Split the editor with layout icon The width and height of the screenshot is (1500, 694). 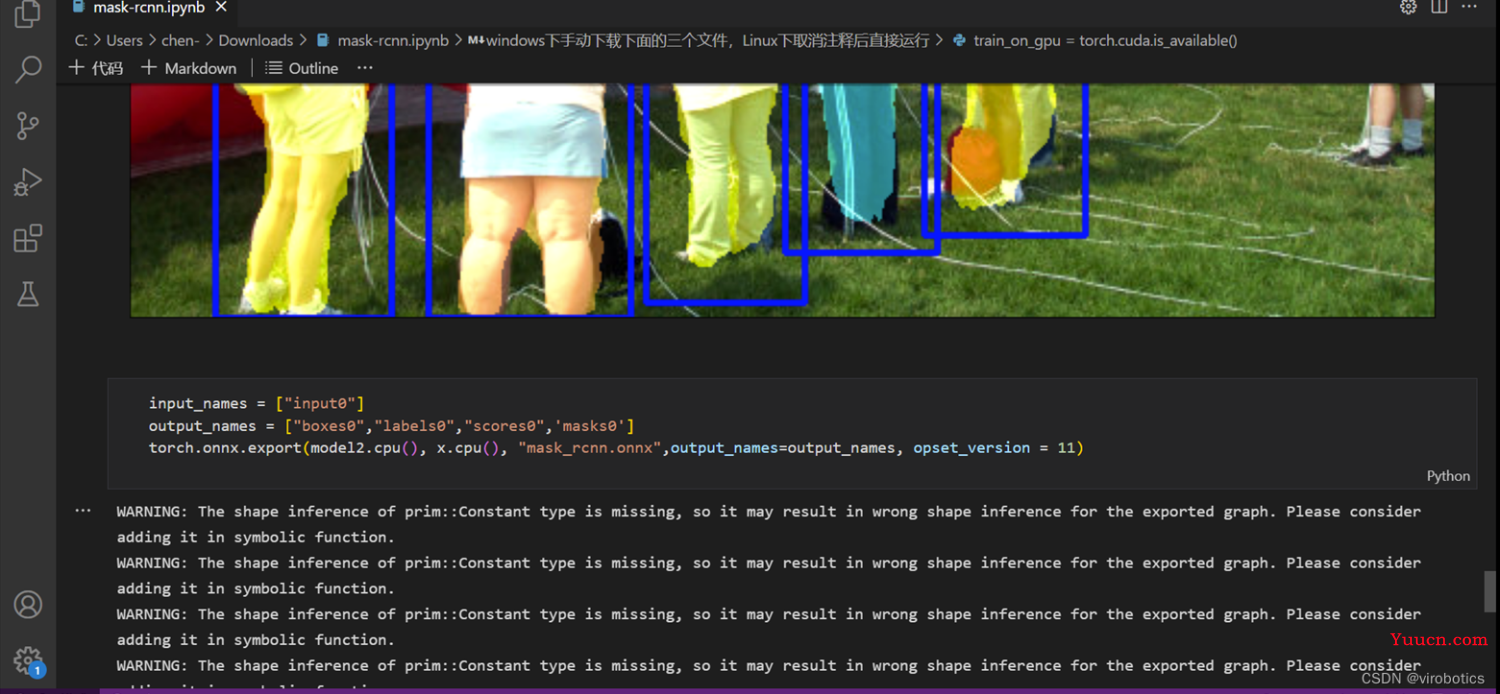[x=1439, y=7]
